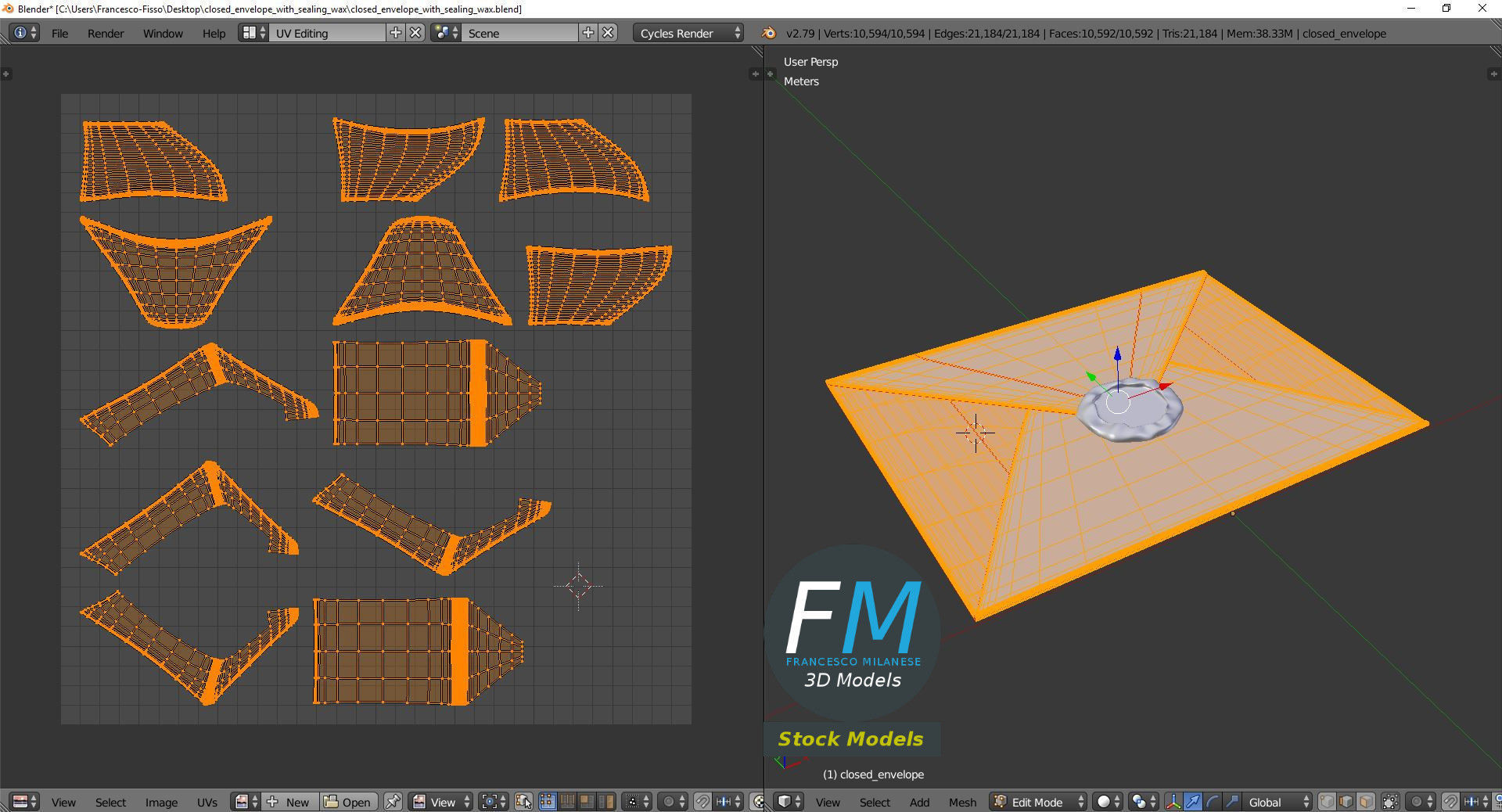Open the viewport shading selector

coord(1108,802)
